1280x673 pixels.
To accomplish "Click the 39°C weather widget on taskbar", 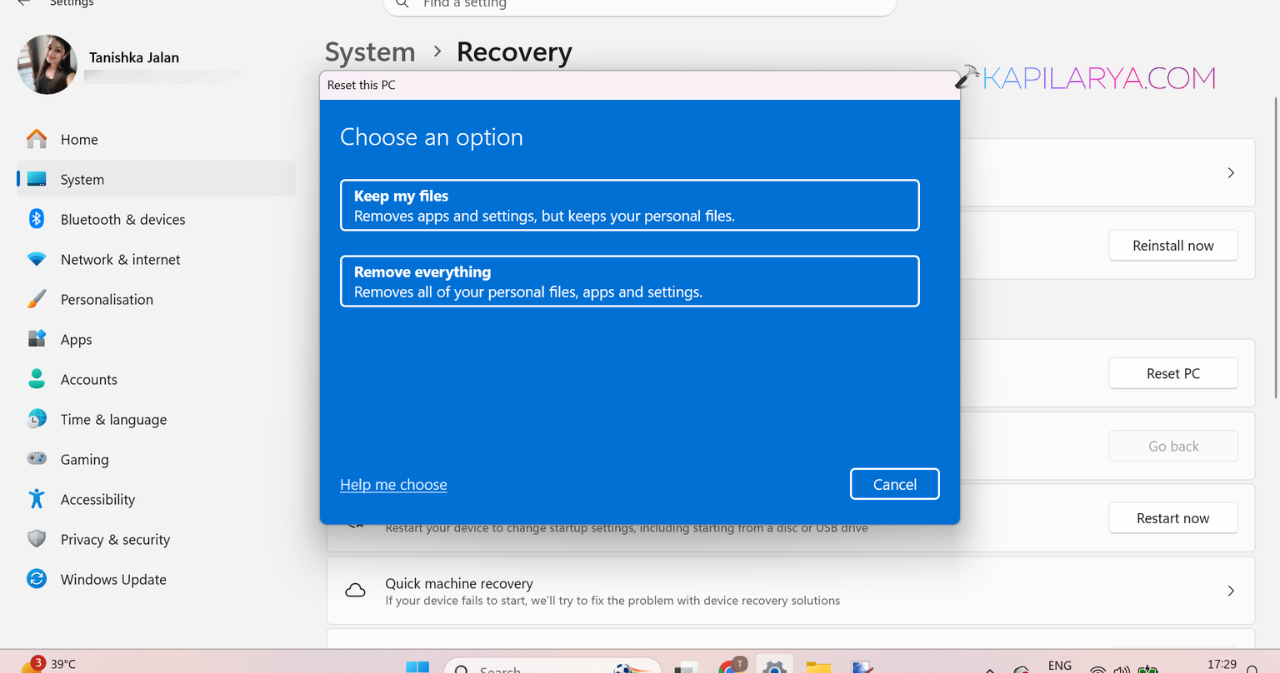I will point(48,664).
